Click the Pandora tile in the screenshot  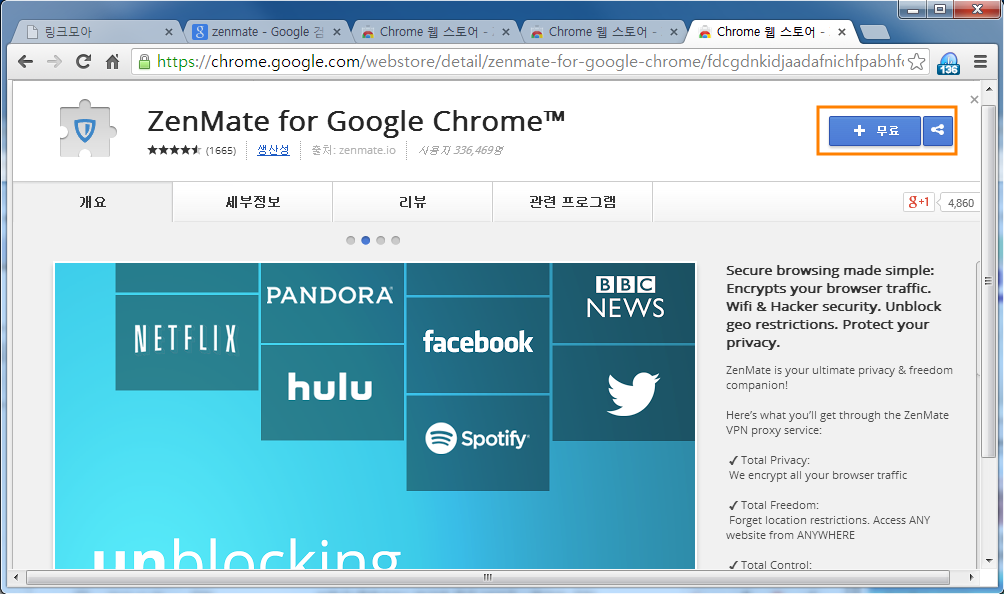[332, 303]
